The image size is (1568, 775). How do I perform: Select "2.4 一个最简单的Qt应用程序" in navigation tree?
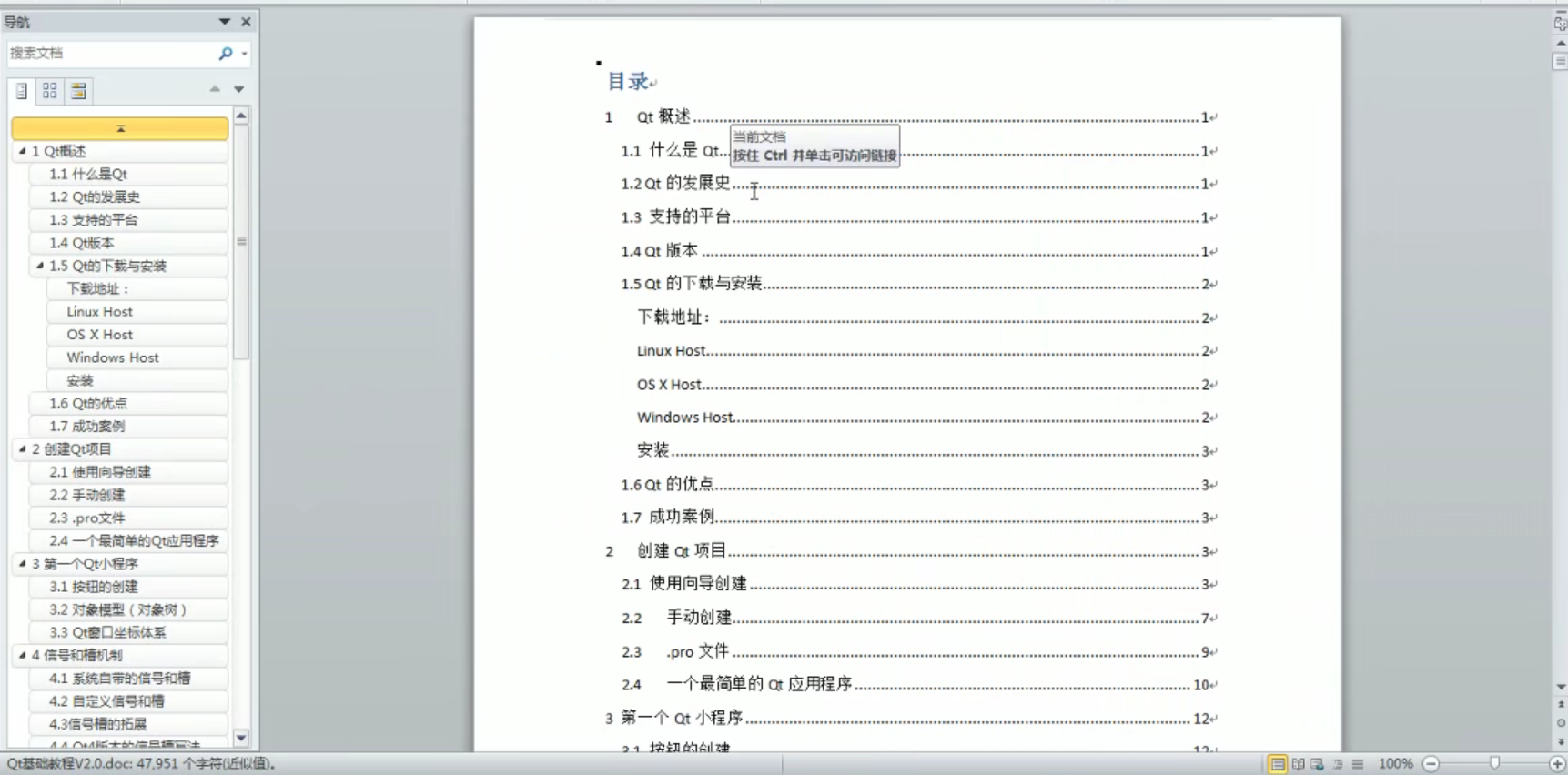pos(127,540)
